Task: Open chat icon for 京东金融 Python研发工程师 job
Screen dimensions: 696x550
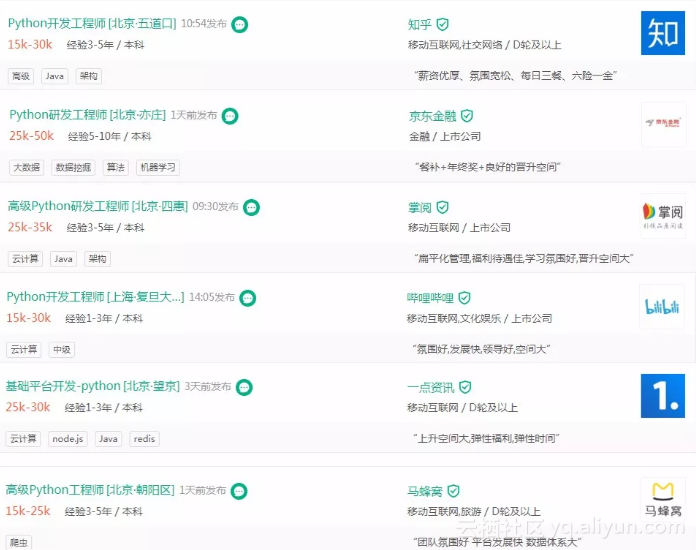Action: [230, 116]
